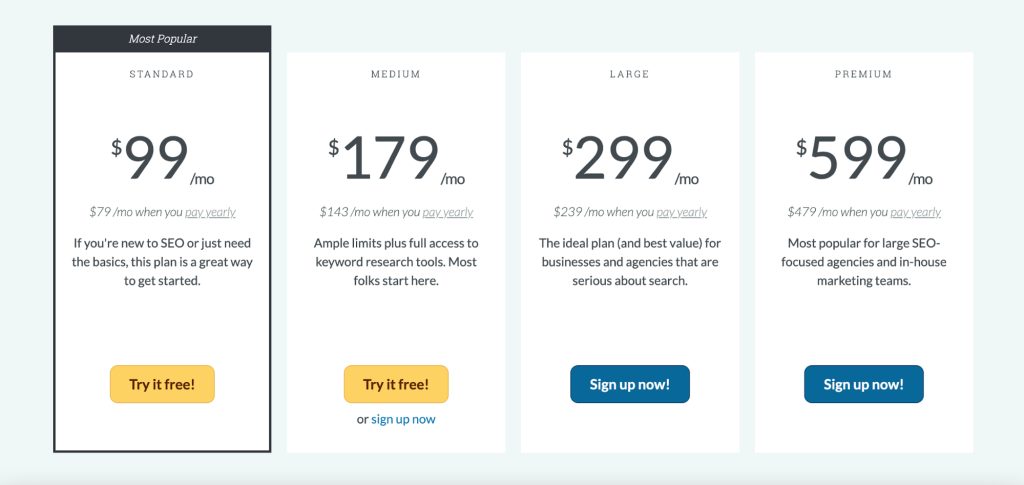
Task: Click the $299 /mo price
Action: point(630,160)
